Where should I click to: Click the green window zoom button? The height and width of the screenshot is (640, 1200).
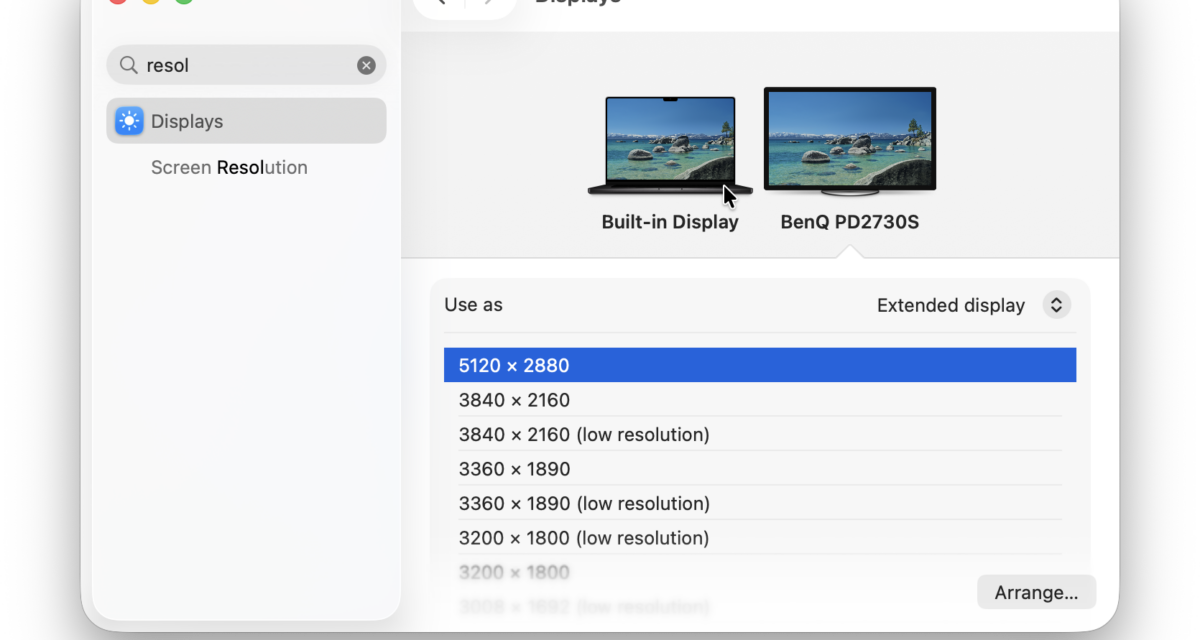(184, 2)
